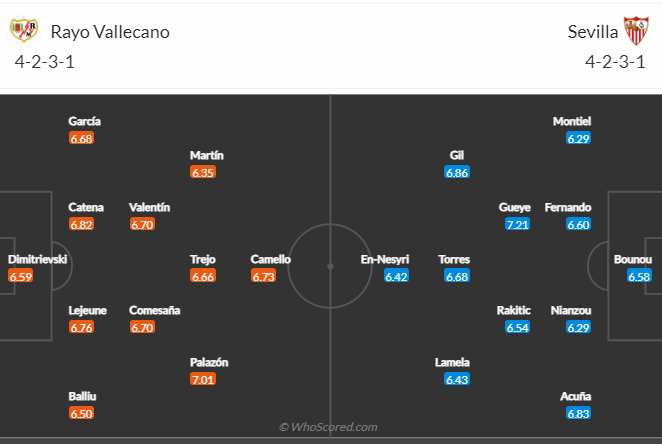
Task: Click Acuña's 6.83 rating badge
Action: point(578,413)
